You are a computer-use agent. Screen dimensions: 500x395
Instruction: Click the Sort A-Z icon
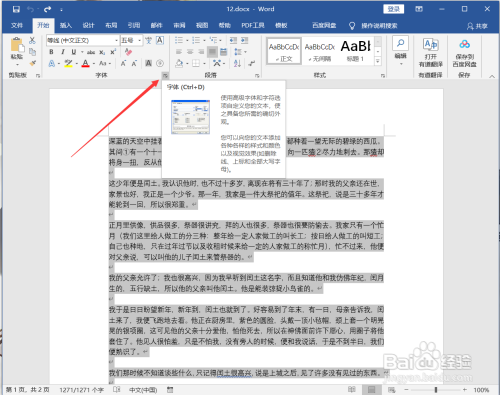coord(237,63)
